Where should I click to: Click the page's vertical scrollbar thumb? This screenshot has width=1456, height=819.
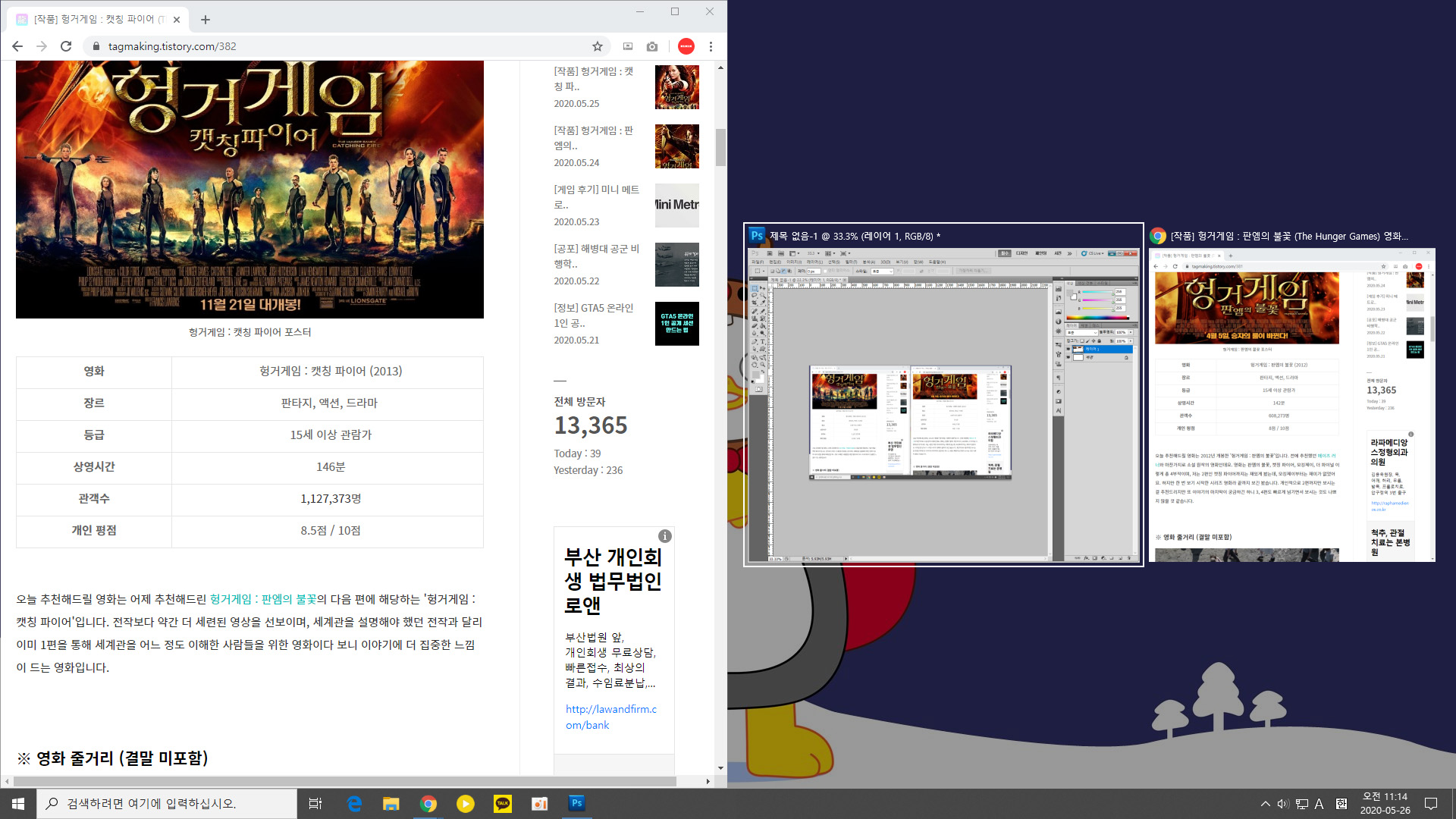coord(720,147)
